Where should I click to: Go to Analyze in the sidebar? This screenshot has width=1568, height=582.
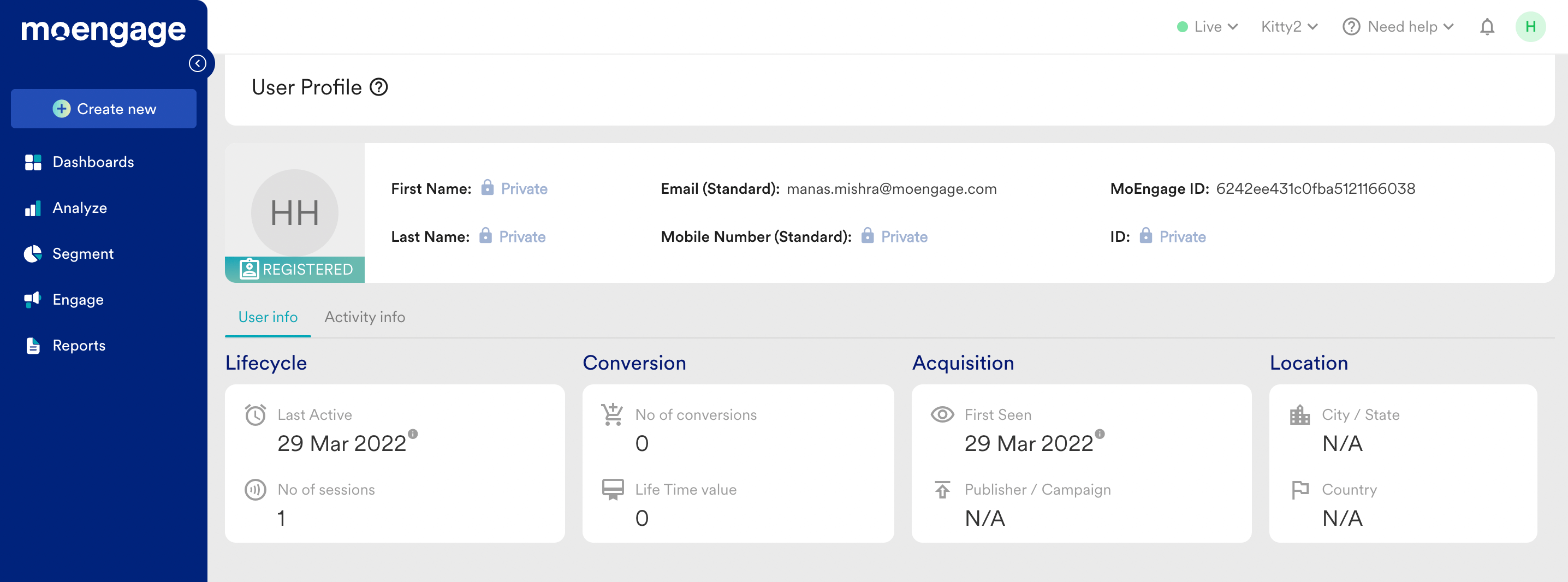click(79, 207)
